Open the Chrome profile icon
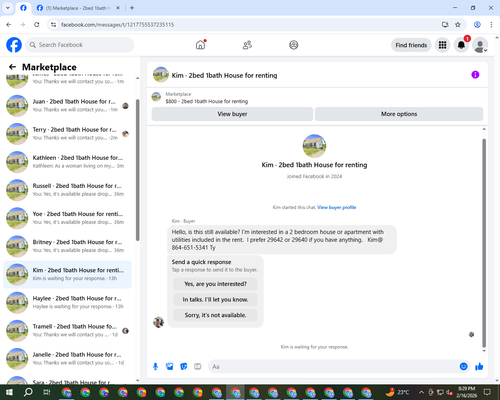 477,25
